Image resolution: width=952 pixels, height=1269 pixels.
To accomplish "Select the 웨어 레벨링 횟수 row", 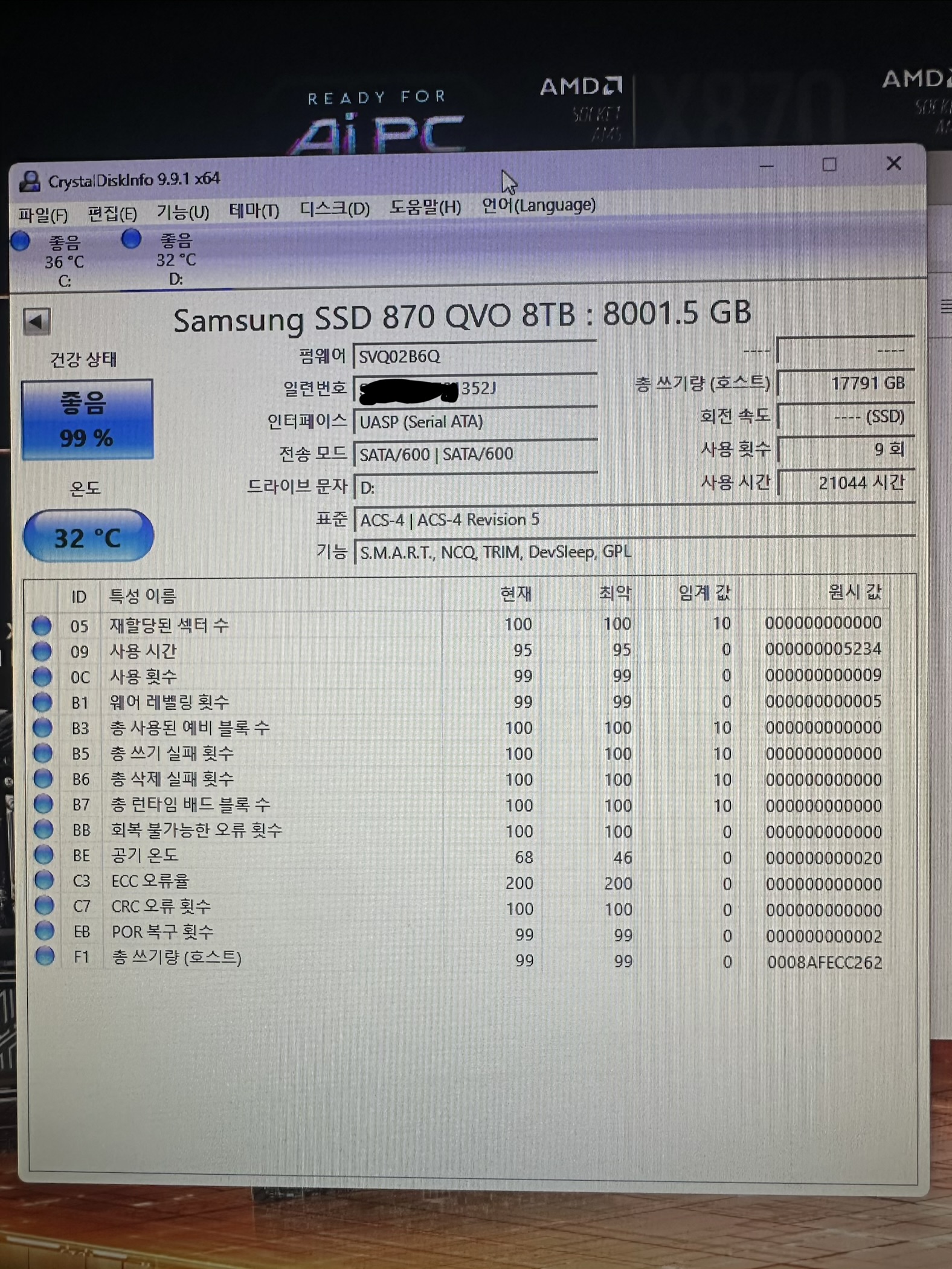I will coord(459,702).
